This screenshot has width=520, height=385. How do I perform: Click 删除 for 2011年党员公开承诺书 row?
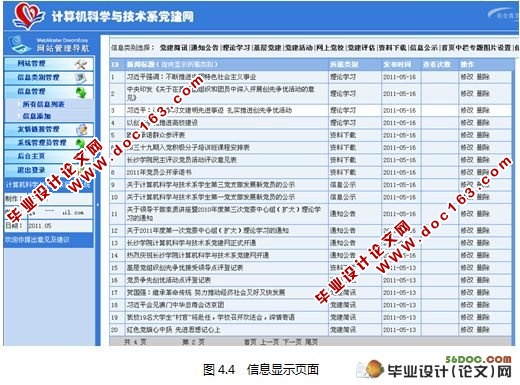483,172
